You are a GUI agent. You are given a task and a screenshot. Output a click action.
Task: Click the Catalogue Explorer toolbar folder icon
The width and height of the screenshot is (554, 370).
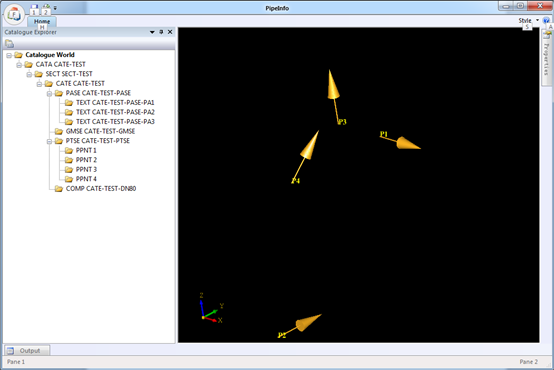click(x=10, y=44)
